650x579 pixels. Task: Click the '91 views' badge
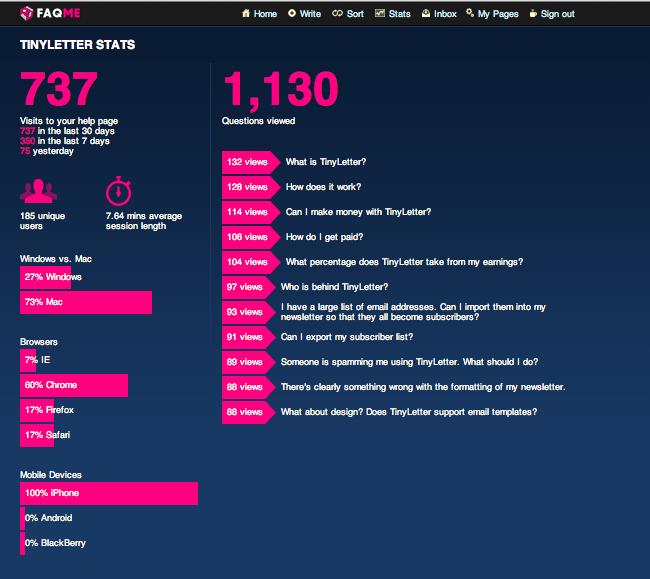248,337
